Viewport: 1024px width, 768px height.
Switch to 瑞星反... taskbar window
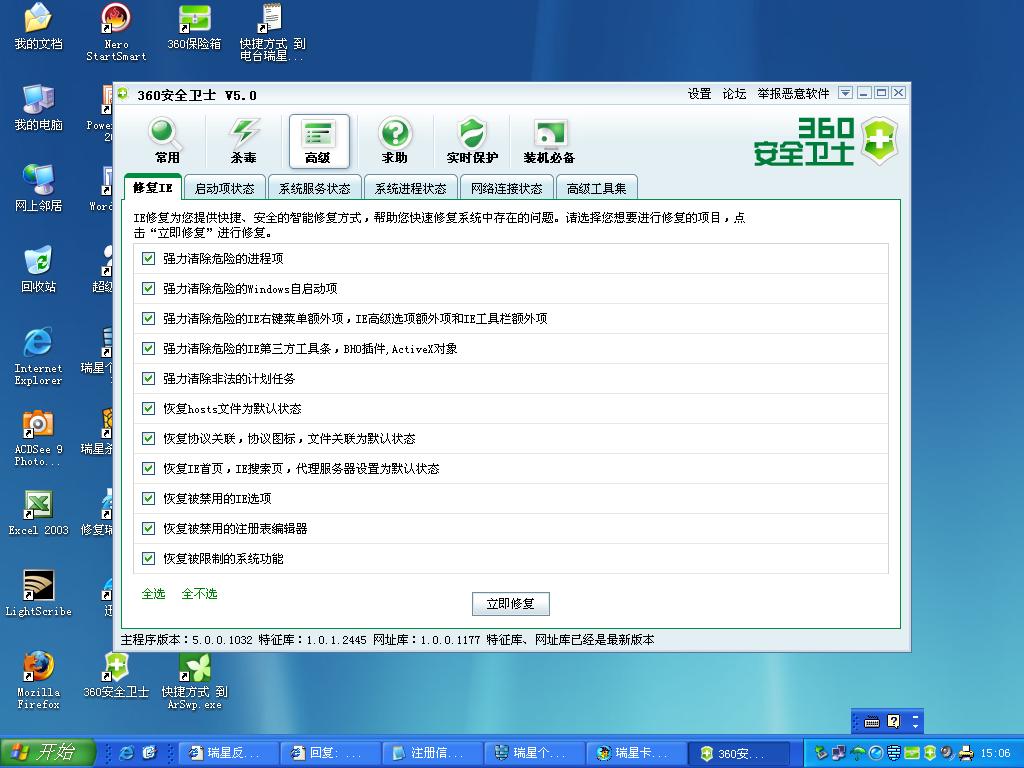(x=229, y=753)
